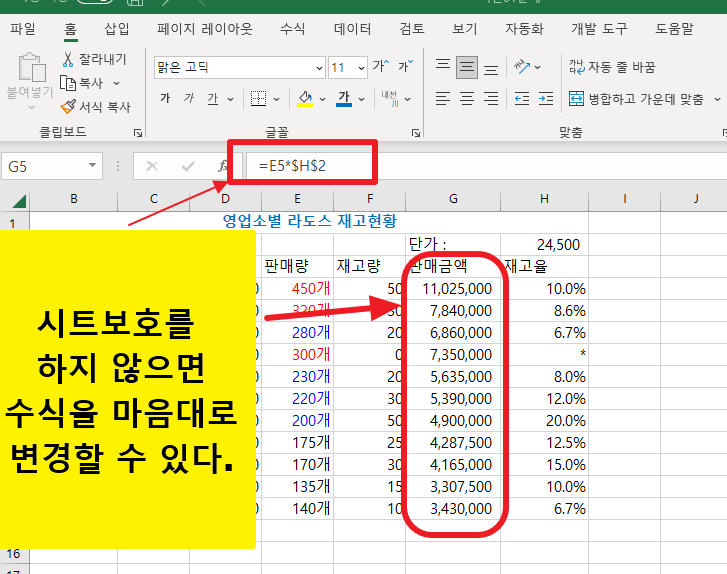
Task: Decrease font size with the smaller 가 icon
Action: (x=405, y=66)
